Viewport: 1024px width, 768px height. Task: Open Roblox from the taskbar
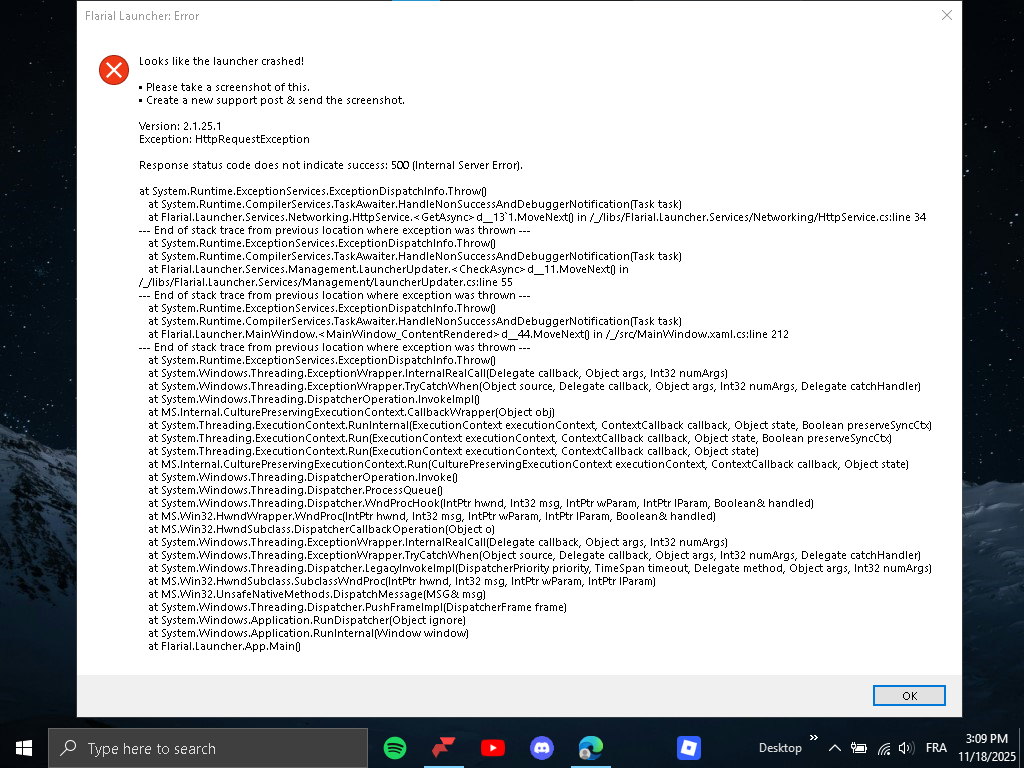pyautogui.click(x=688, y=748)
